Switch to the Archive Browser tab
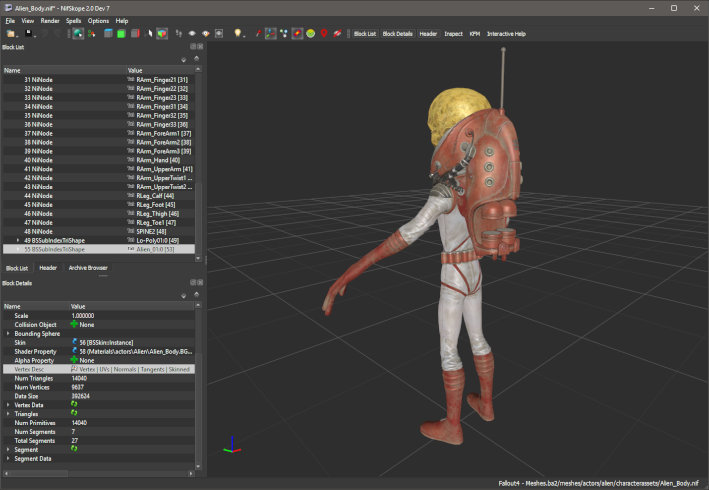Image resolution: width=709 pixels, height=490 pixels. [x=88, y=268]
